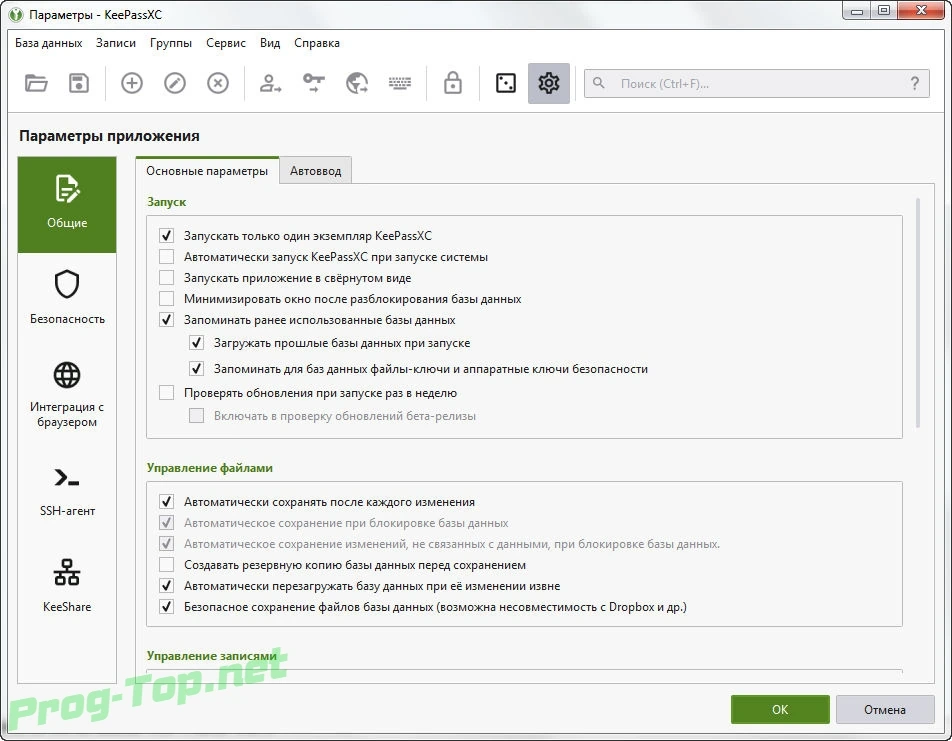Open the База данных menu
The image size is (952, 741).
coord(49,43)
